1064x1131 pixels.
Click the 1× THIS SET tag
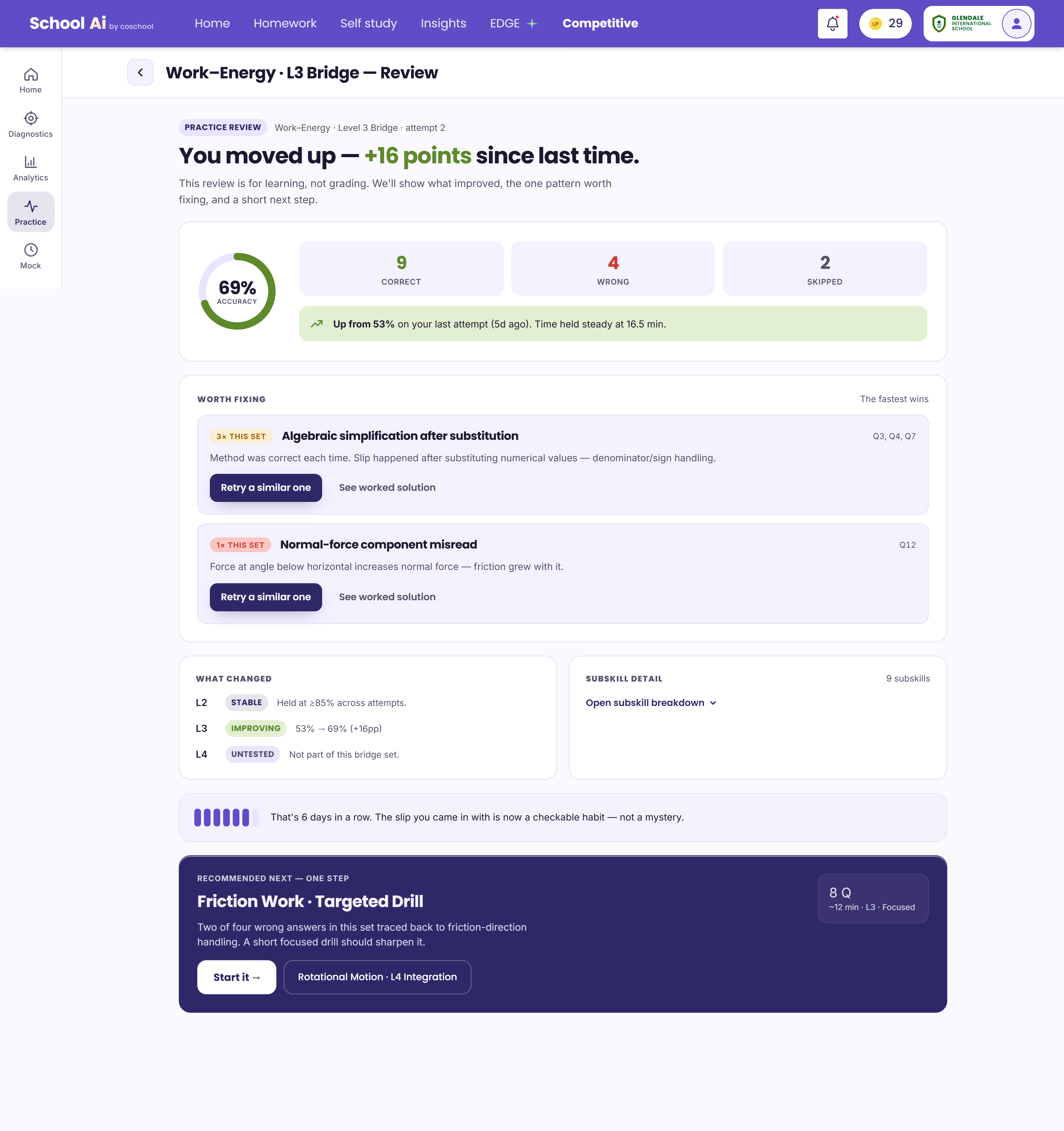241,545
